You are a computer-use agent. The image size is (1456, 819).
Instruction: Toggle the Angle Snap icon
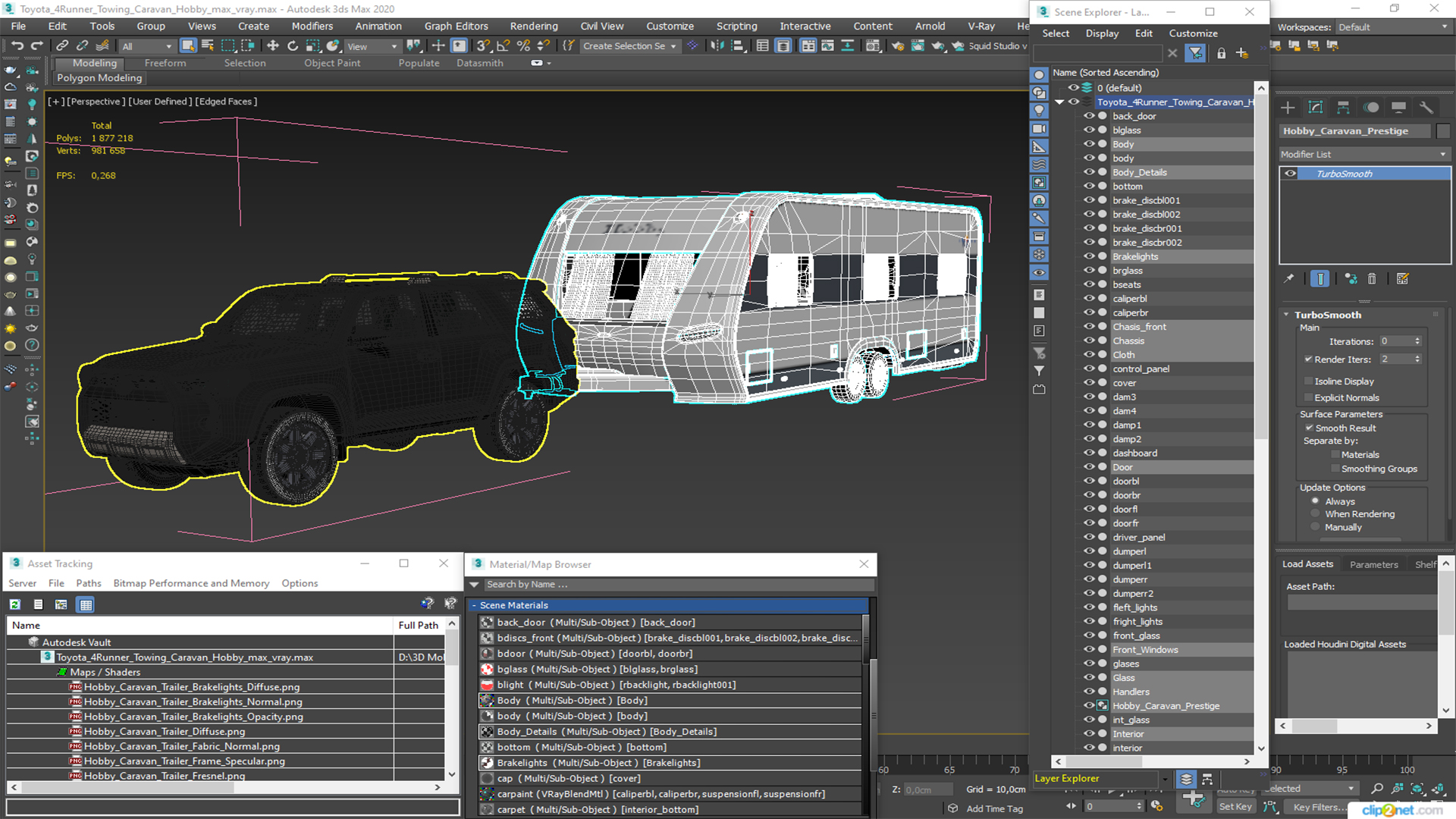click(503, 45)
